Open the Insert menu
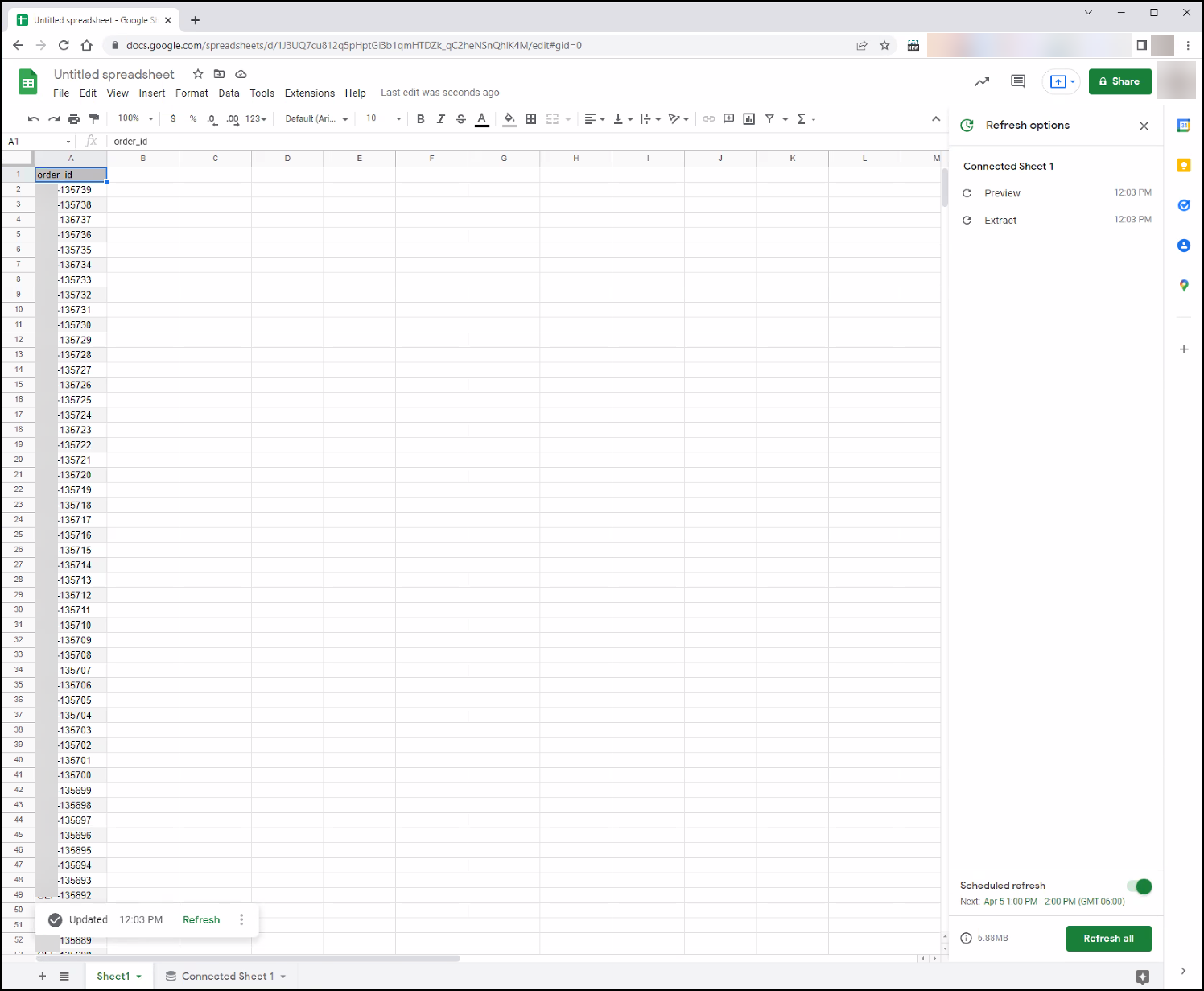1204x991 pixels. pyautogui.click(x=152, y=93)
